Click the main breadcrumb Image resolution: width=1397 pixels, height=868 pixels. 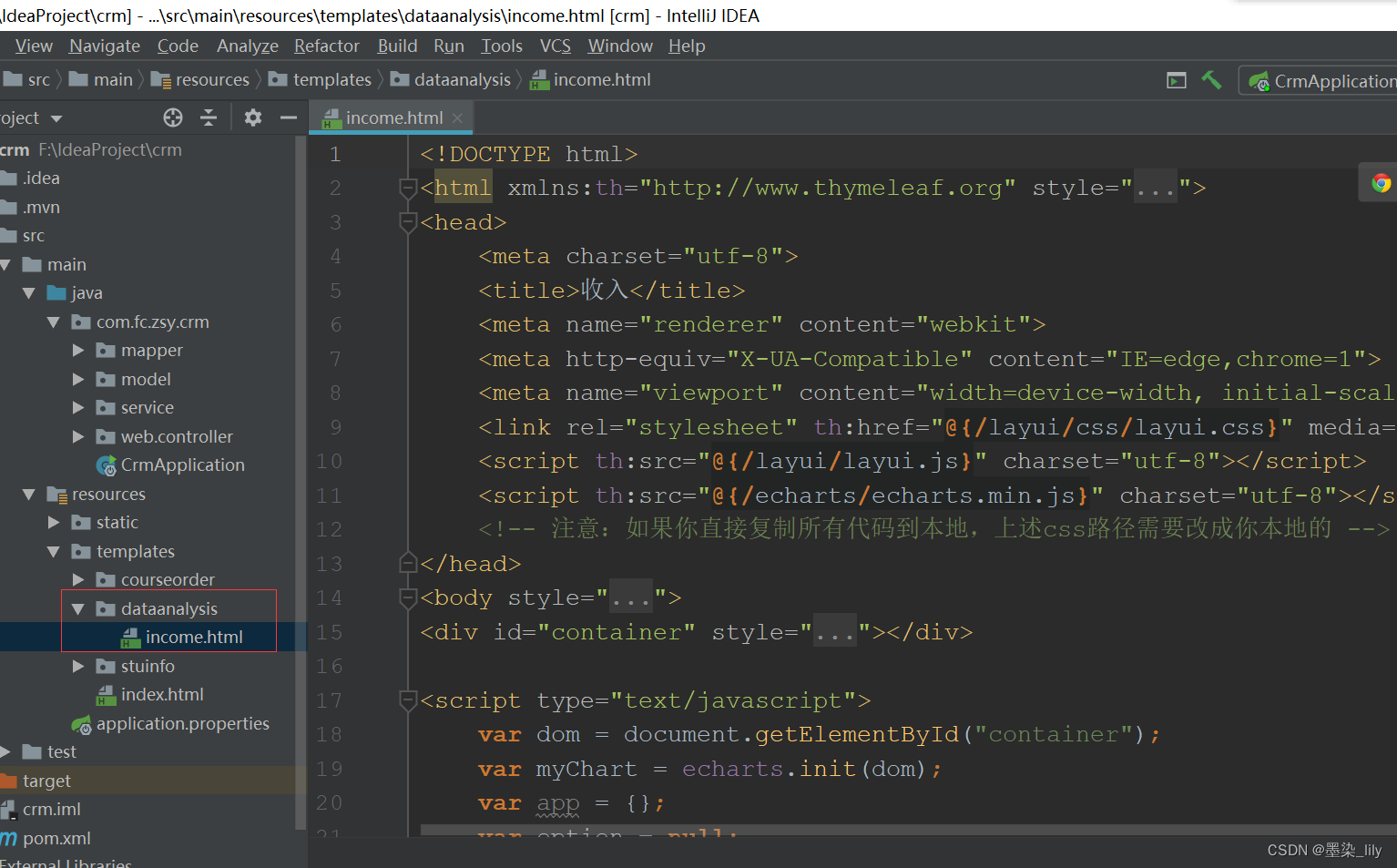click(101, 80)
